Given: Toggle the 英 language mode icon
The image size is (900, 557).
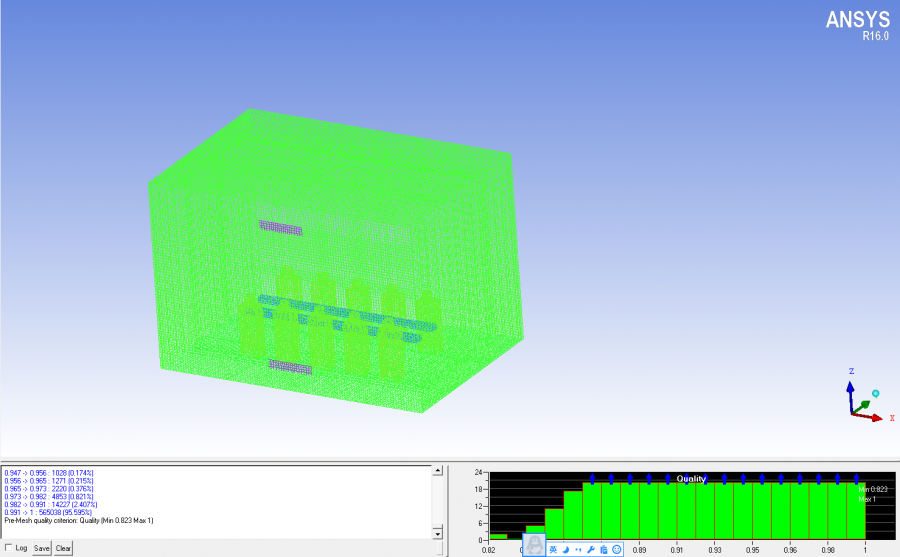Looking at the screenshot, I should click(553, 550).
